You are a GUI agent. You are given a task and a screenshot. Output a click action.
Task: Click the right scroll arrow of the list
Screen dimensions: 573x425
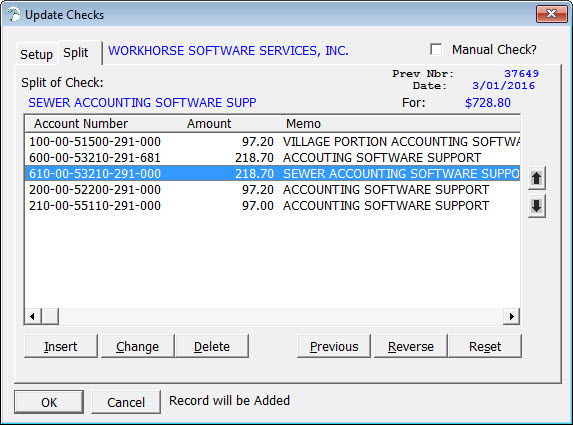point(511,316)
